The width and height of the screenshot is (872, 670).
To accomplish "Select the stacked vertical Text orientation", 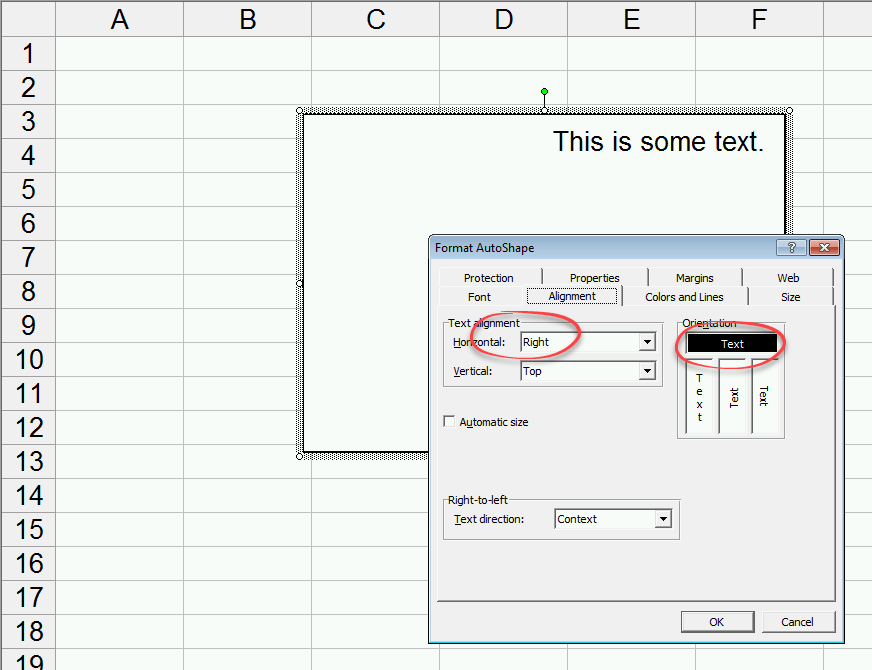I will tap(699, 394).
